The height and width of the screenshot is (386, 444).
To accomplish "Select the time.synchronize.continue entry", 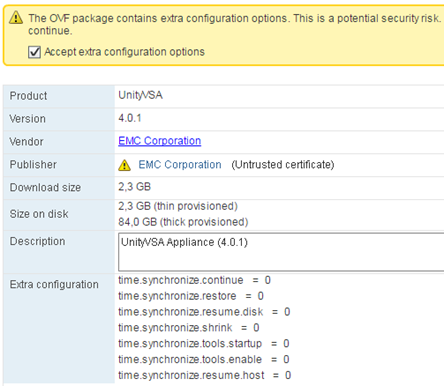I will pos(195,280).
